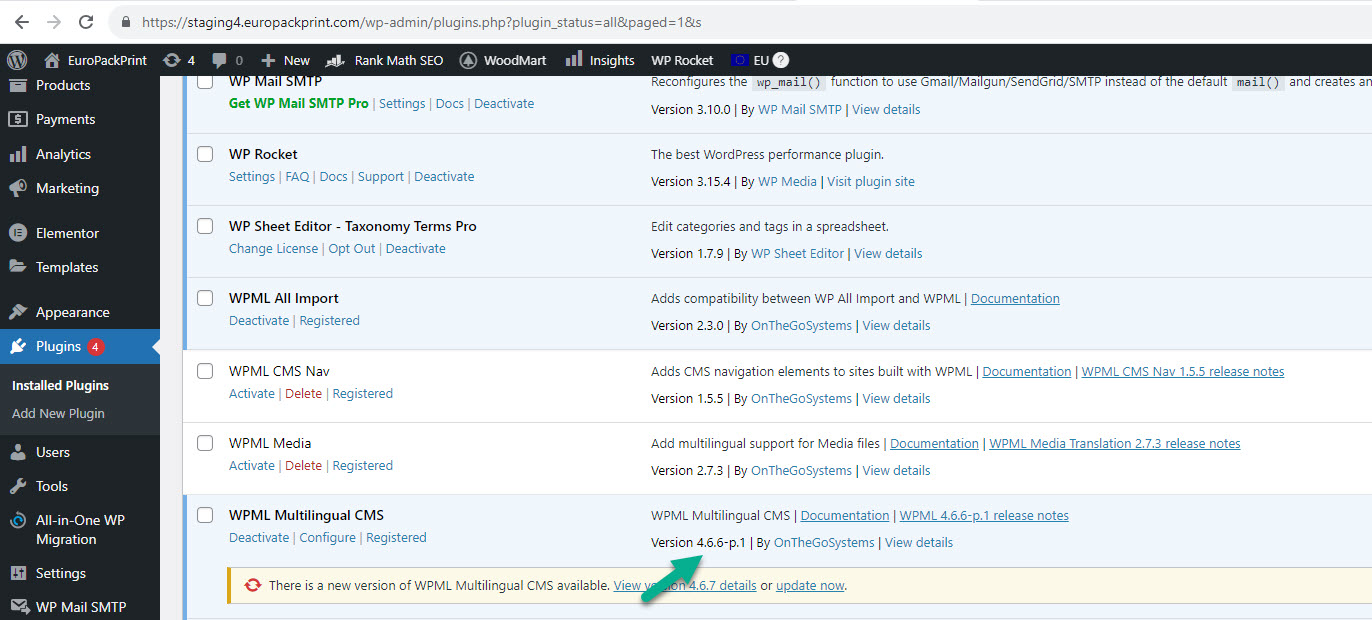
Task: Click the browser back arrow
Action: (x=22, y=21)
